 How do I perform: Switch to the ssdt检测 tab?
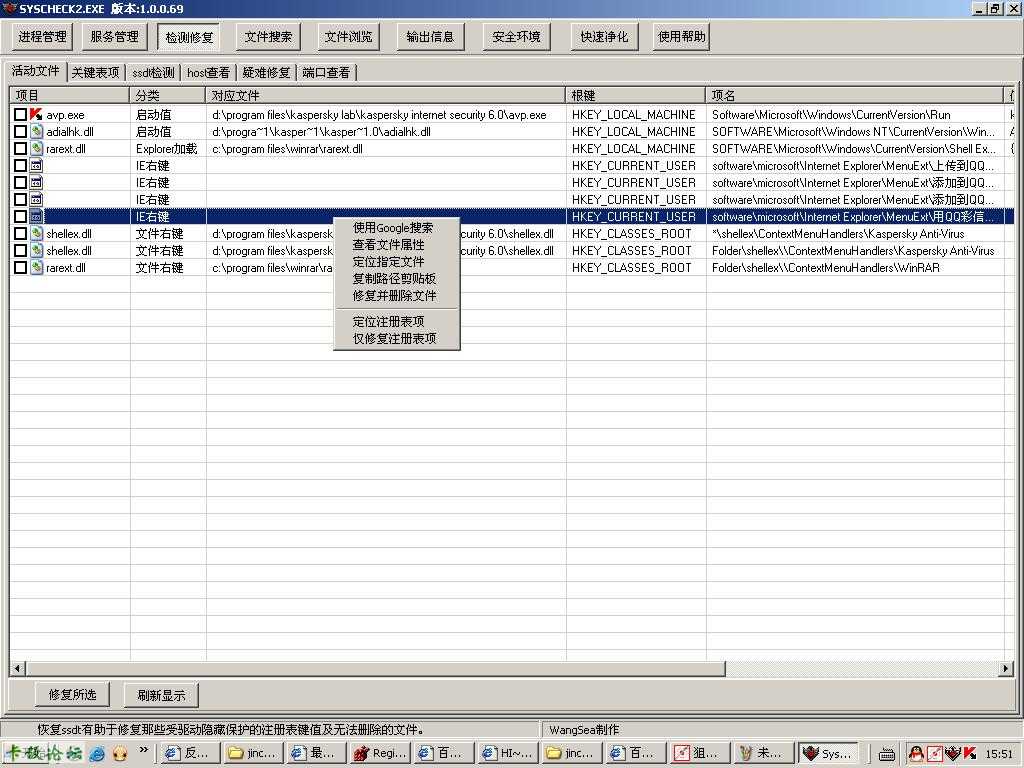click(x=153, y=72)
